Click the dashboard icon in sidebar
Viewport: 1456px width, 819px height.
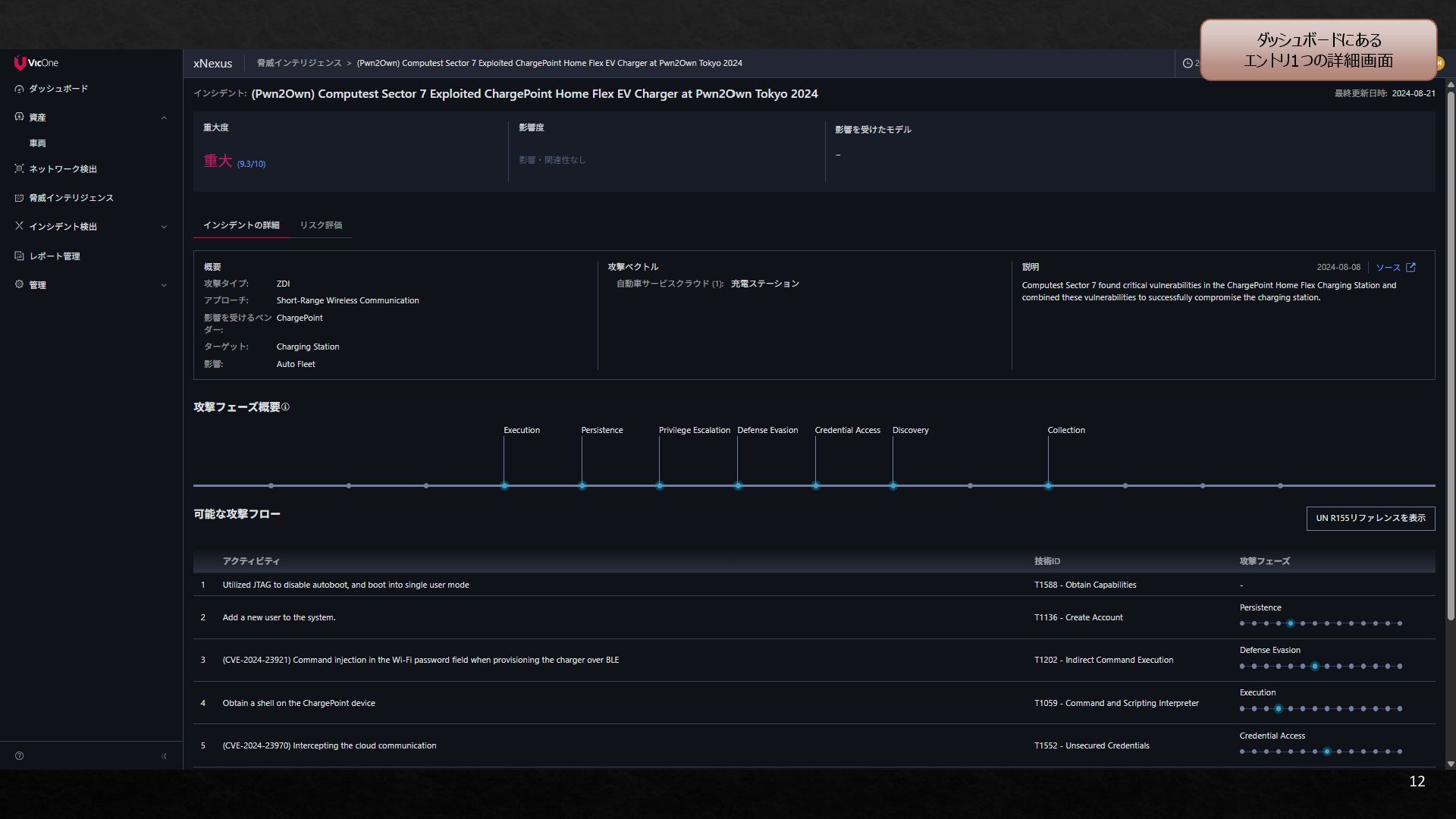point(19,89)
